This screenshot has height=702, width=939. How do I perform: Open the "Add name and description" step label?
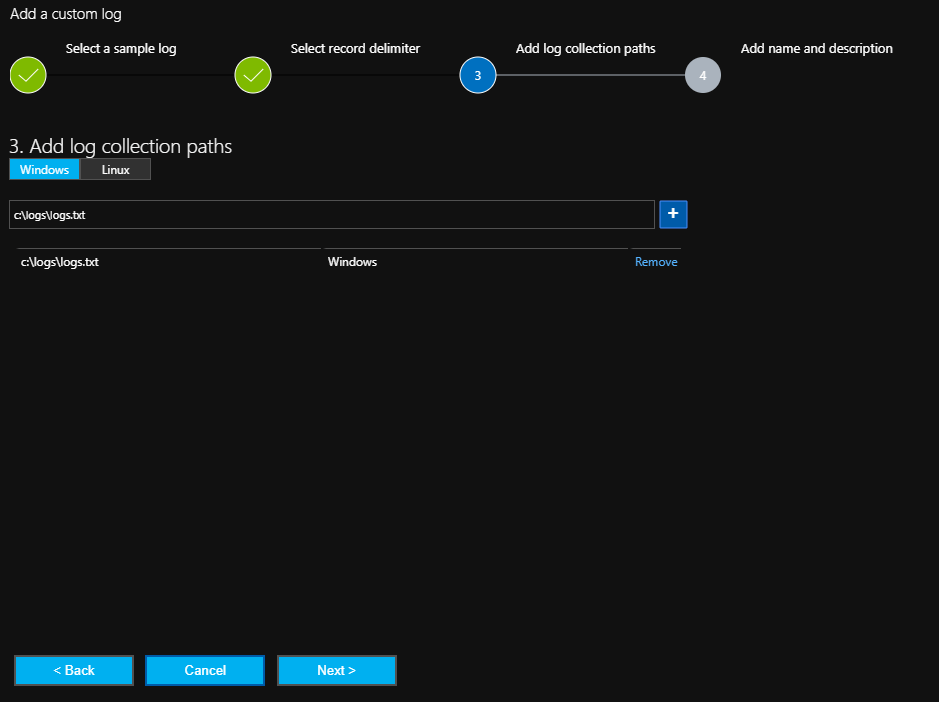816,48
